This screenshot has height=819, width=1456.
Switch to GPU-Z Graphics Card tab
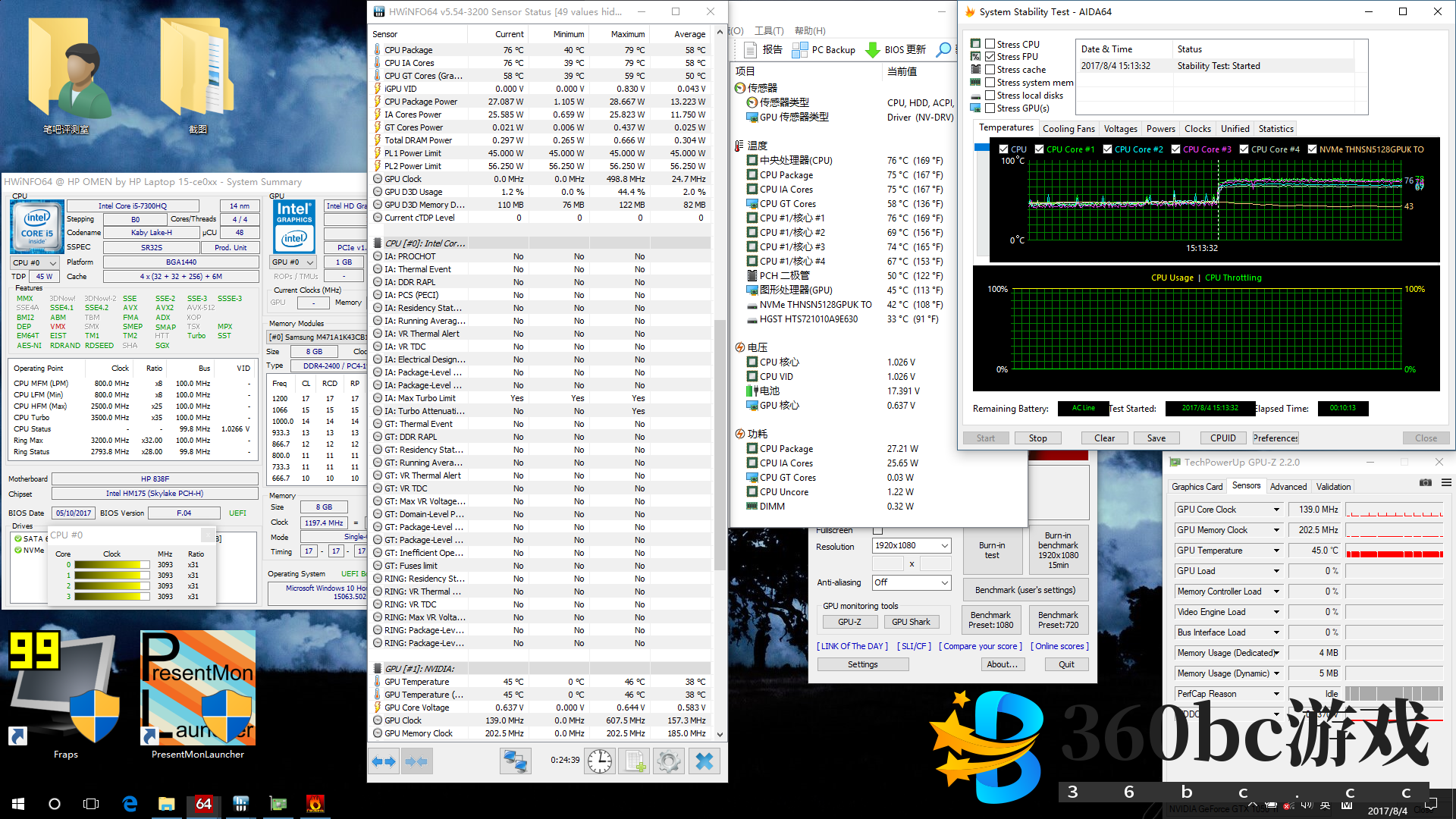(1197, 487)
